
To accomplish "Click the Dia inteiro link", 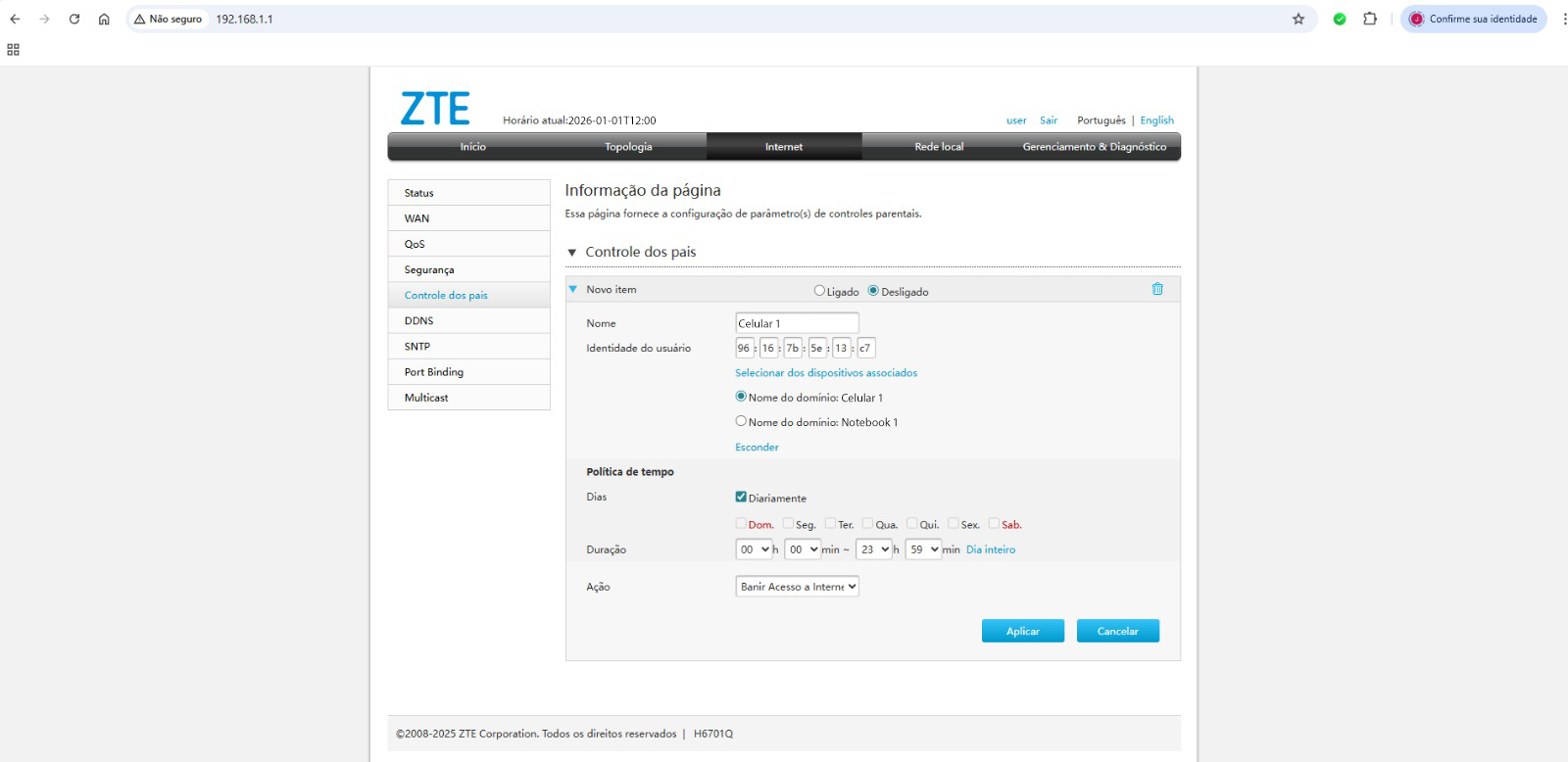I will [x=991, y=549].
